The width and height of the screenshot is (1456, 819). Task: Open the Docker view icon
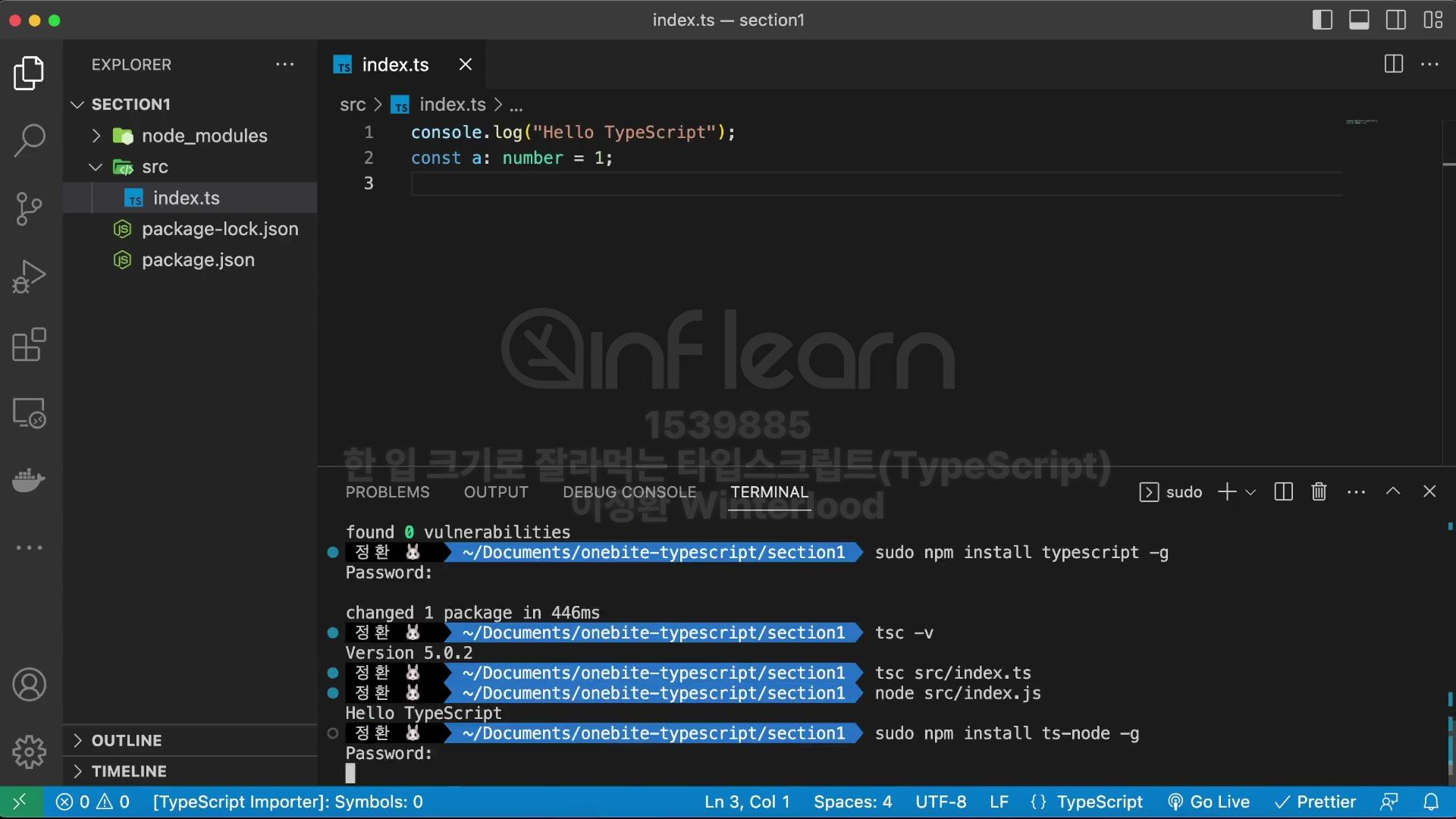pos(30,480)
